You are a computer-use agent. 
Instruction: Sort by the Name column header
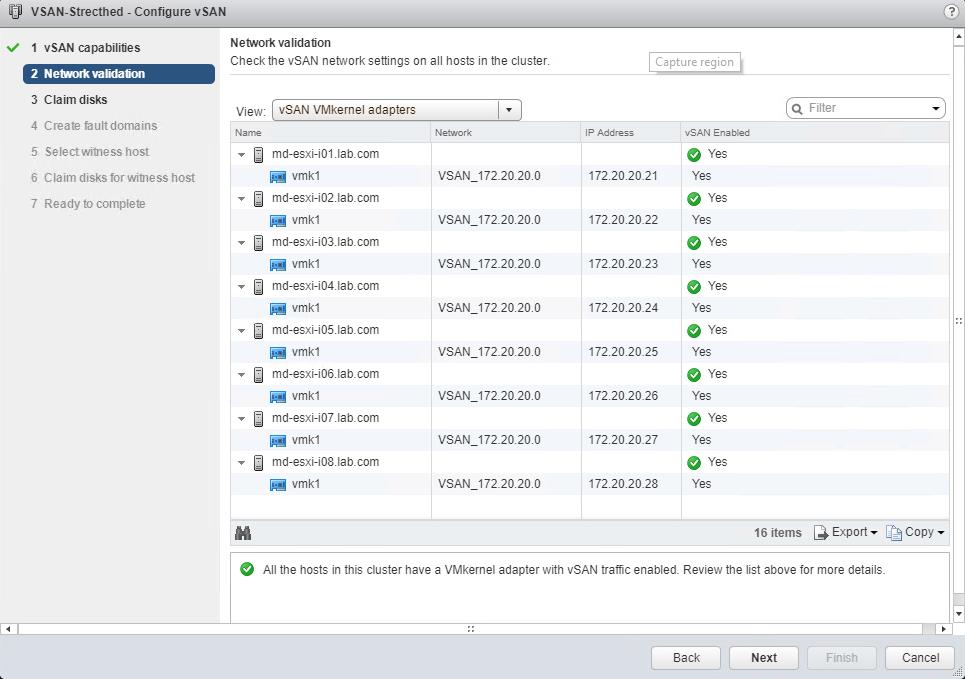[331, 132]
